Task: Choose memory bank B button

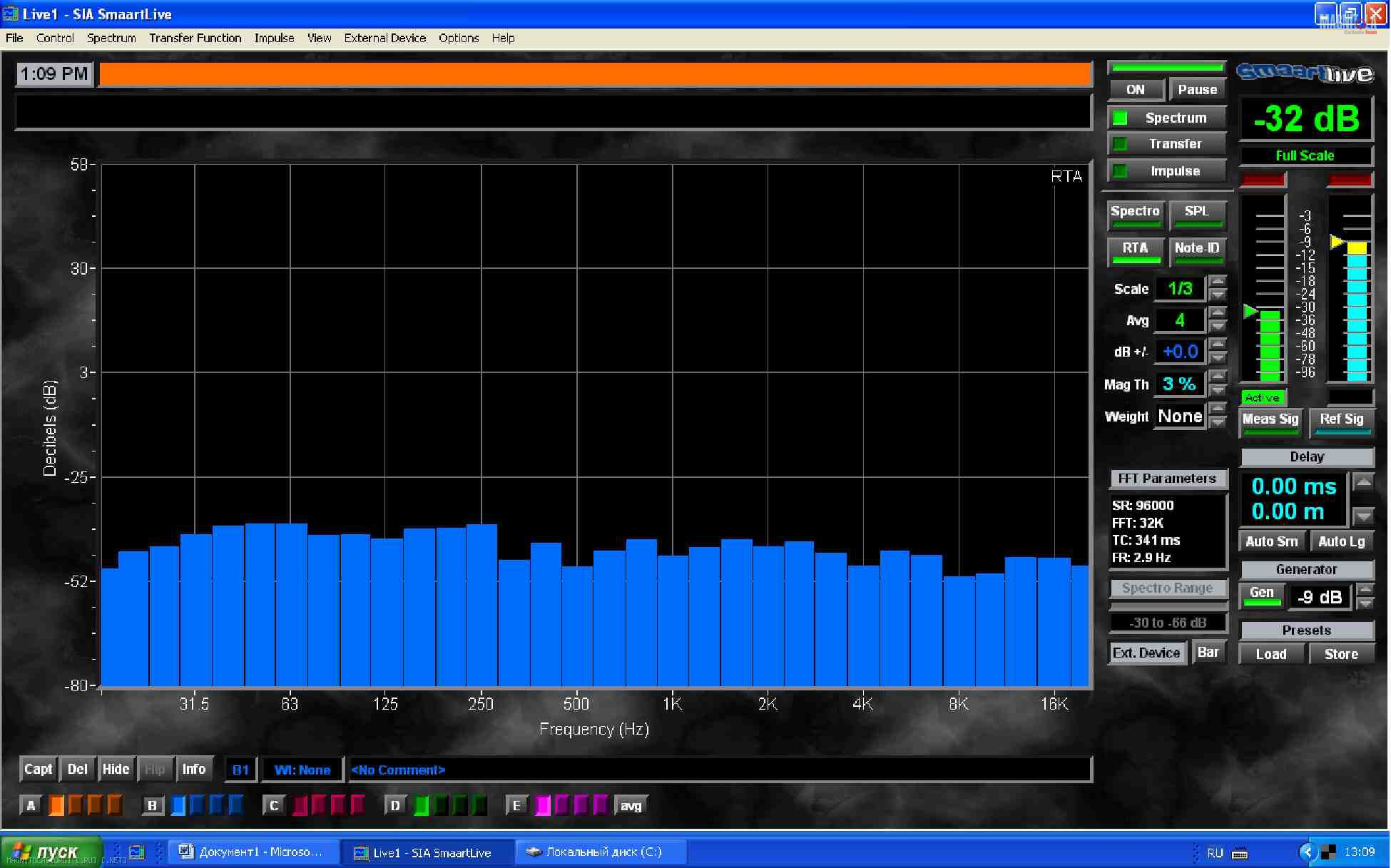Action: (152, 805)
